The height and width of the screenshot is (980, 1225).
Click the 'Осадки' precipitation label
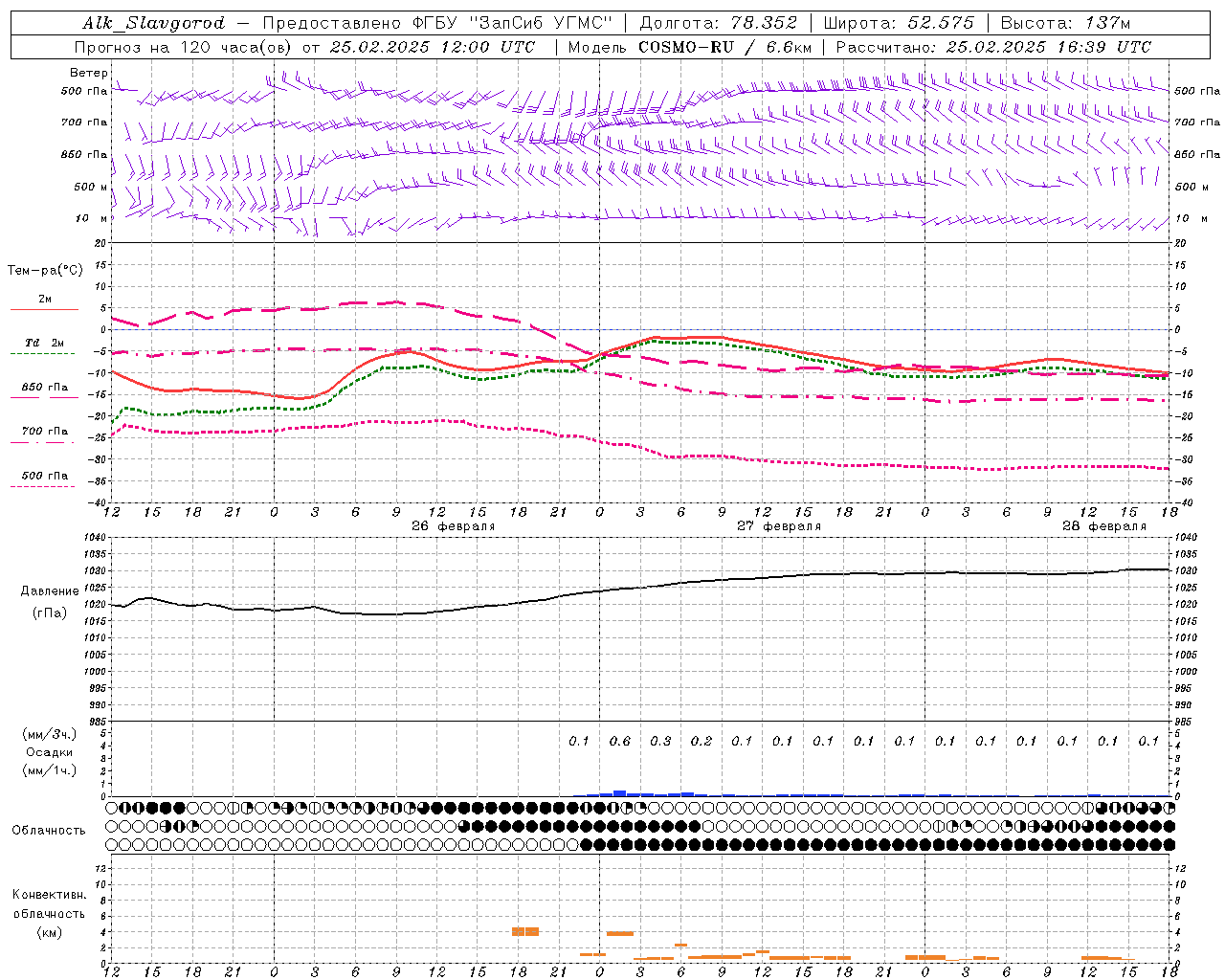(50, 752)
